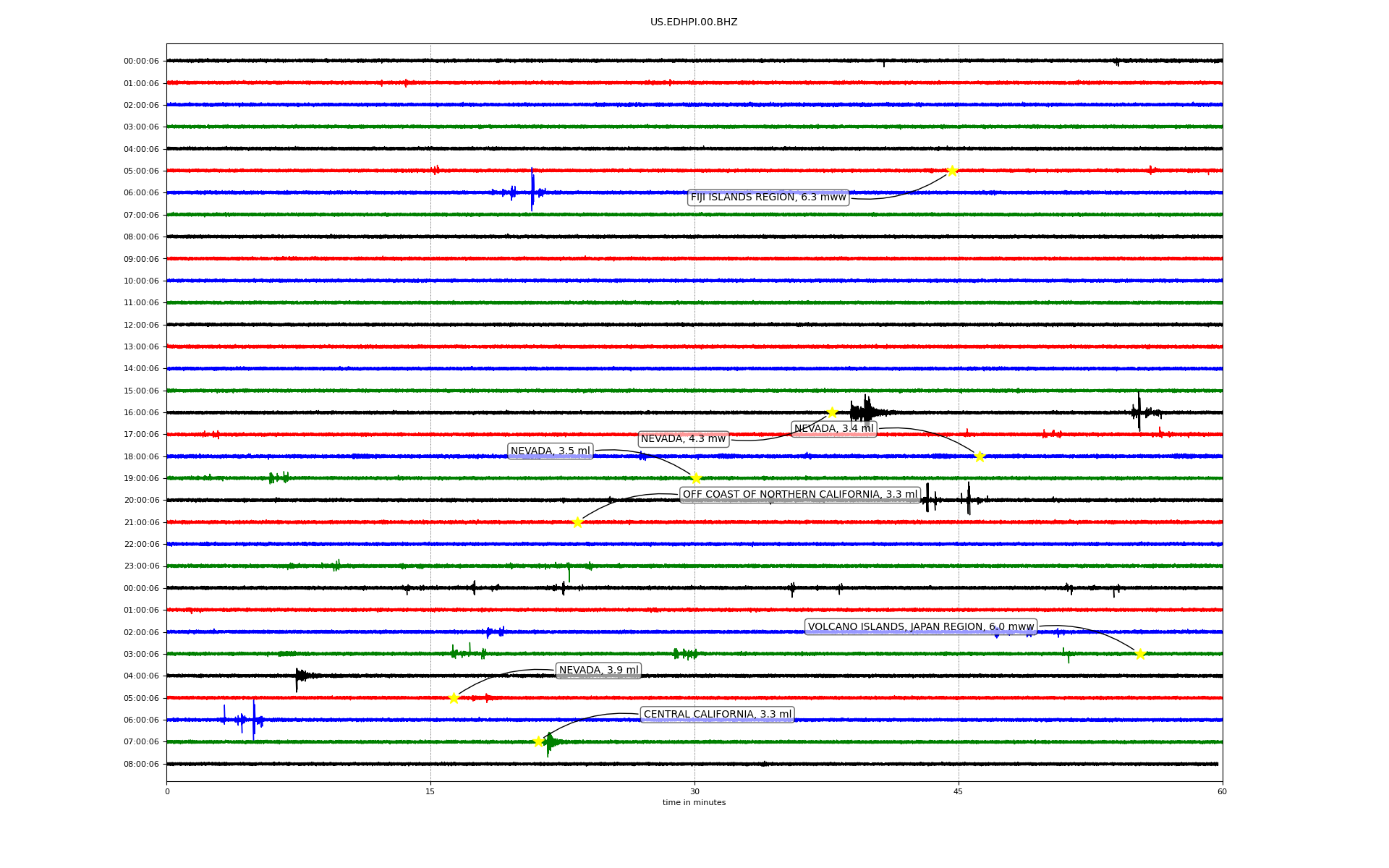
Task: Click the FIJI ISLANDS REGION 6.3 mww label
Action: point(768,197)
